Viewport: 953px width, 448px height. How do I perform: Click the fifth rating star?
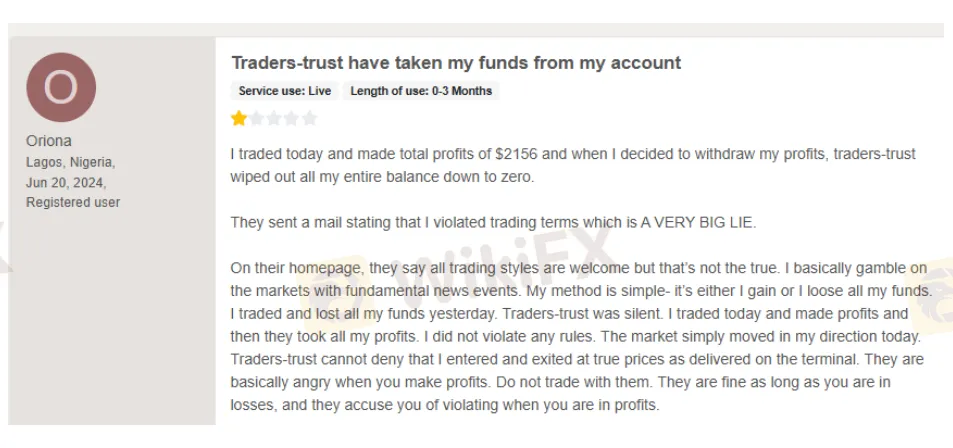(309, 119)
